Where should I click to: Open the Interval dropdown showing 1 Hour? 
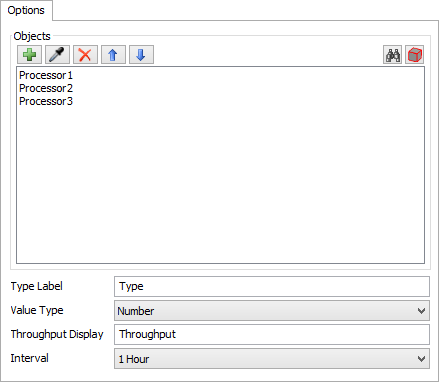point(272,359)
